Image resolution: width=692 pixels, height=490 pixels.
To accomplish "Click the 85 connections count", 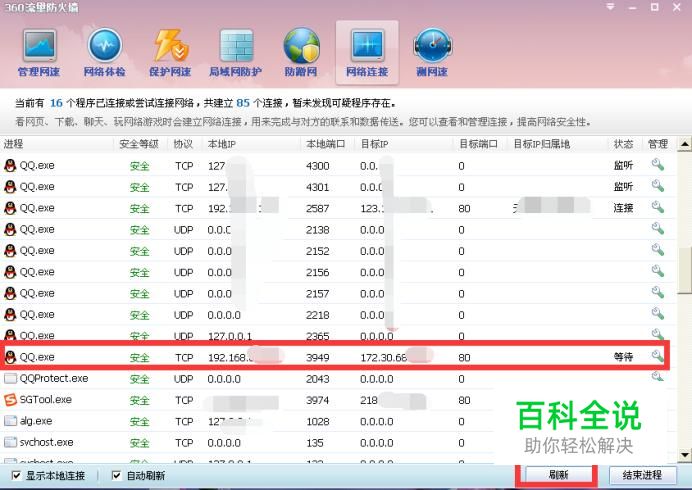I will click(243, 103).
